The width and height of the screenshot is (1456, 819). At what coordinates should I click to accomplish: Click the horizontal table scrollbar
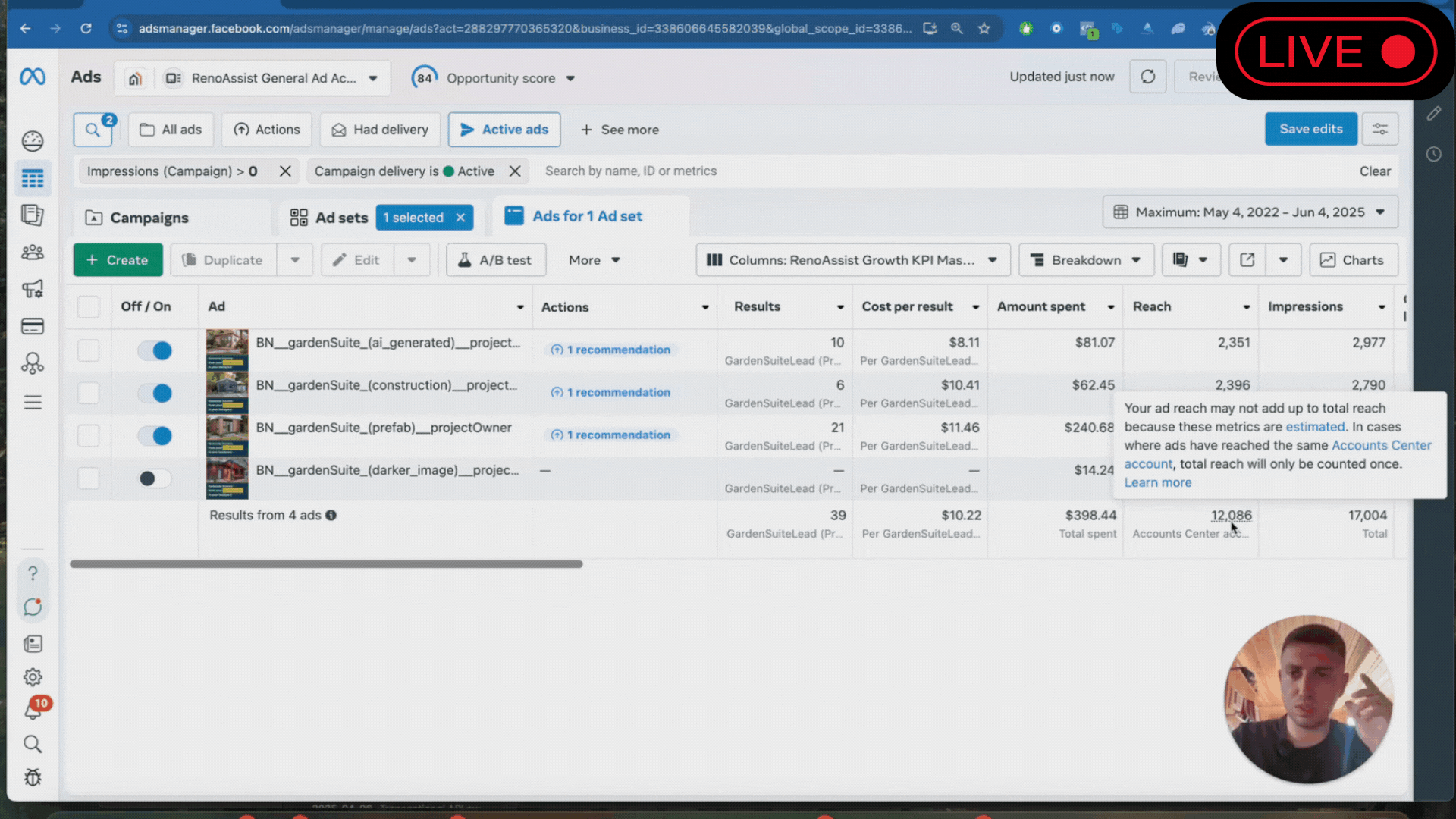point(326,564)
